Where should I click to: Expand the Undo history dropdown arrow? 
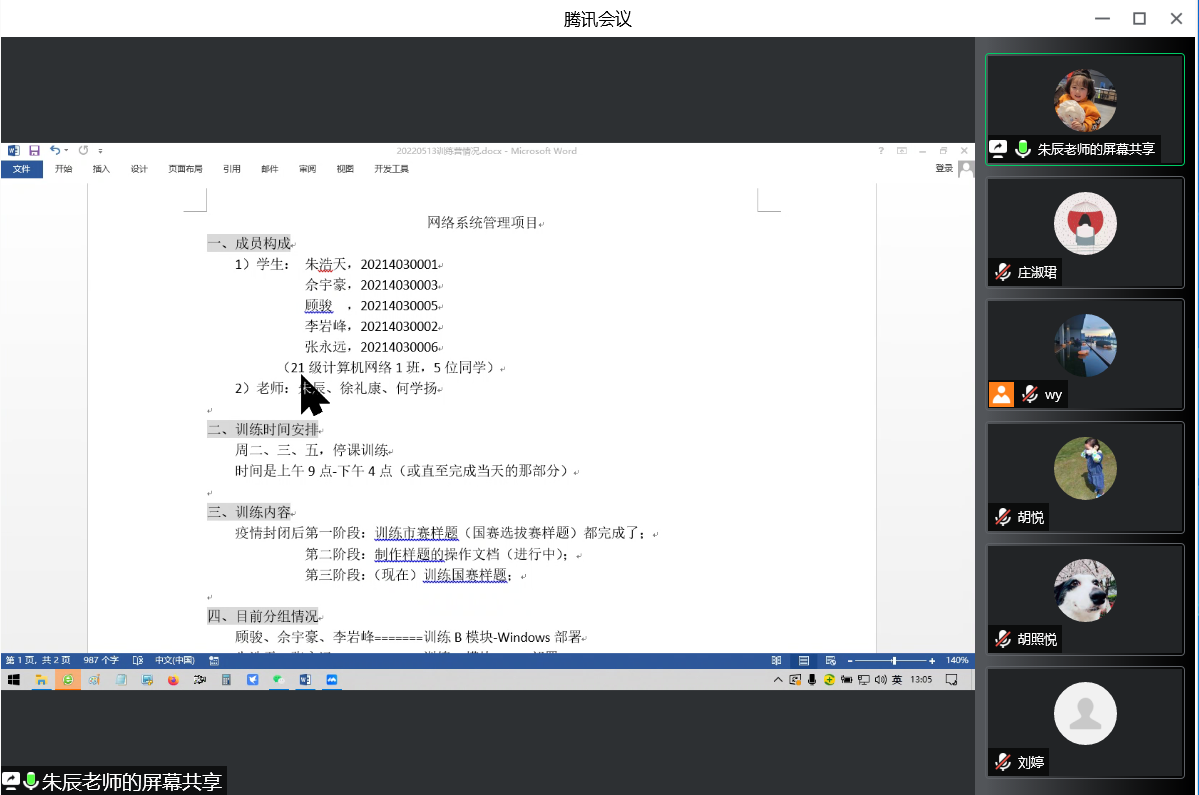coord(66,150)
